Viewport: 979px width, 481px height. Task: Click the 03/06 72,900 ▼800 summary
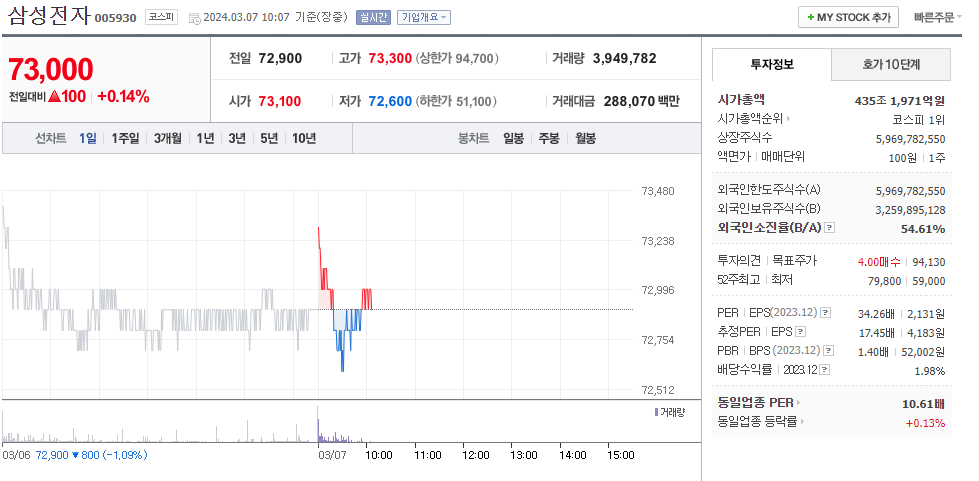pyautogui.click(x=75, y=455)
